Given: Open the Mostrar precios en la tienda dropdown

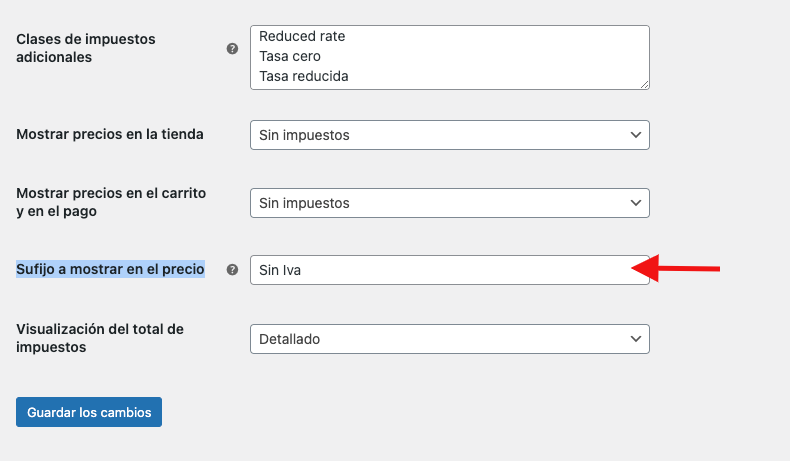Looking at the screenshot, I should click(450, 135).
